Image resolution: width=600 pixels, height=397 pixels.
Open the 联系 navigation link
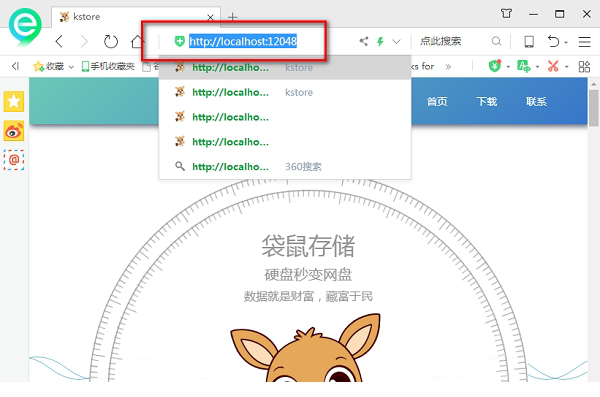point(536,101)
